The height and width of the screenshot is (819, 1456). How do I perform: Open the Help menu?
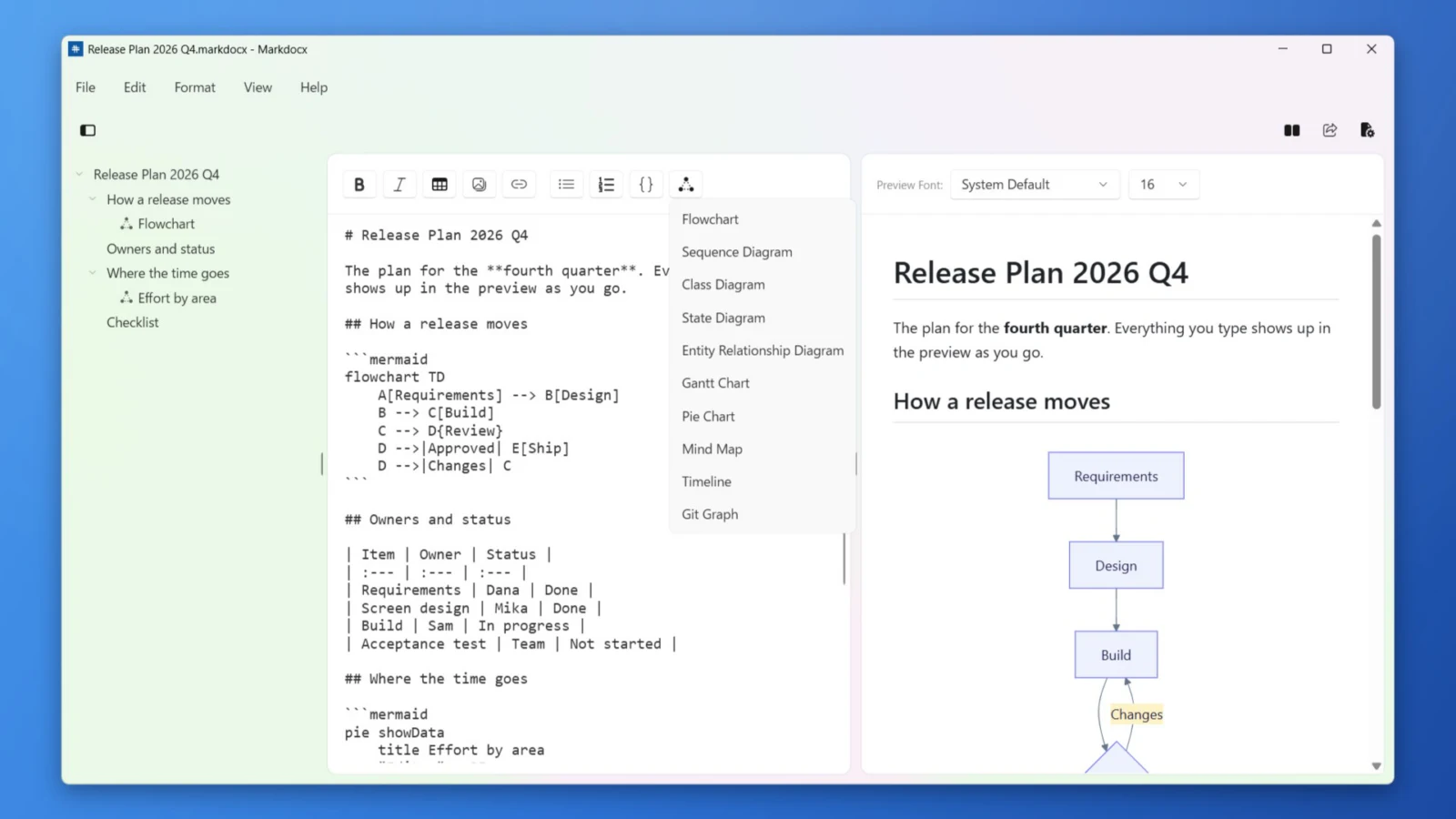point(314,87)
